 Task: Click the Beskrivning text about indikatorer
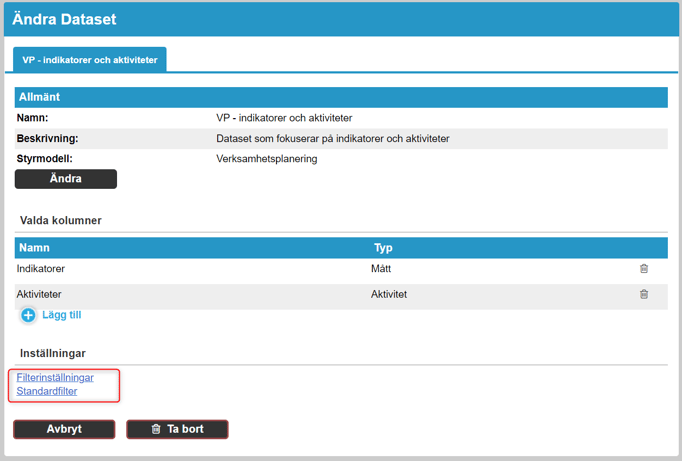[x=332, y=138]
